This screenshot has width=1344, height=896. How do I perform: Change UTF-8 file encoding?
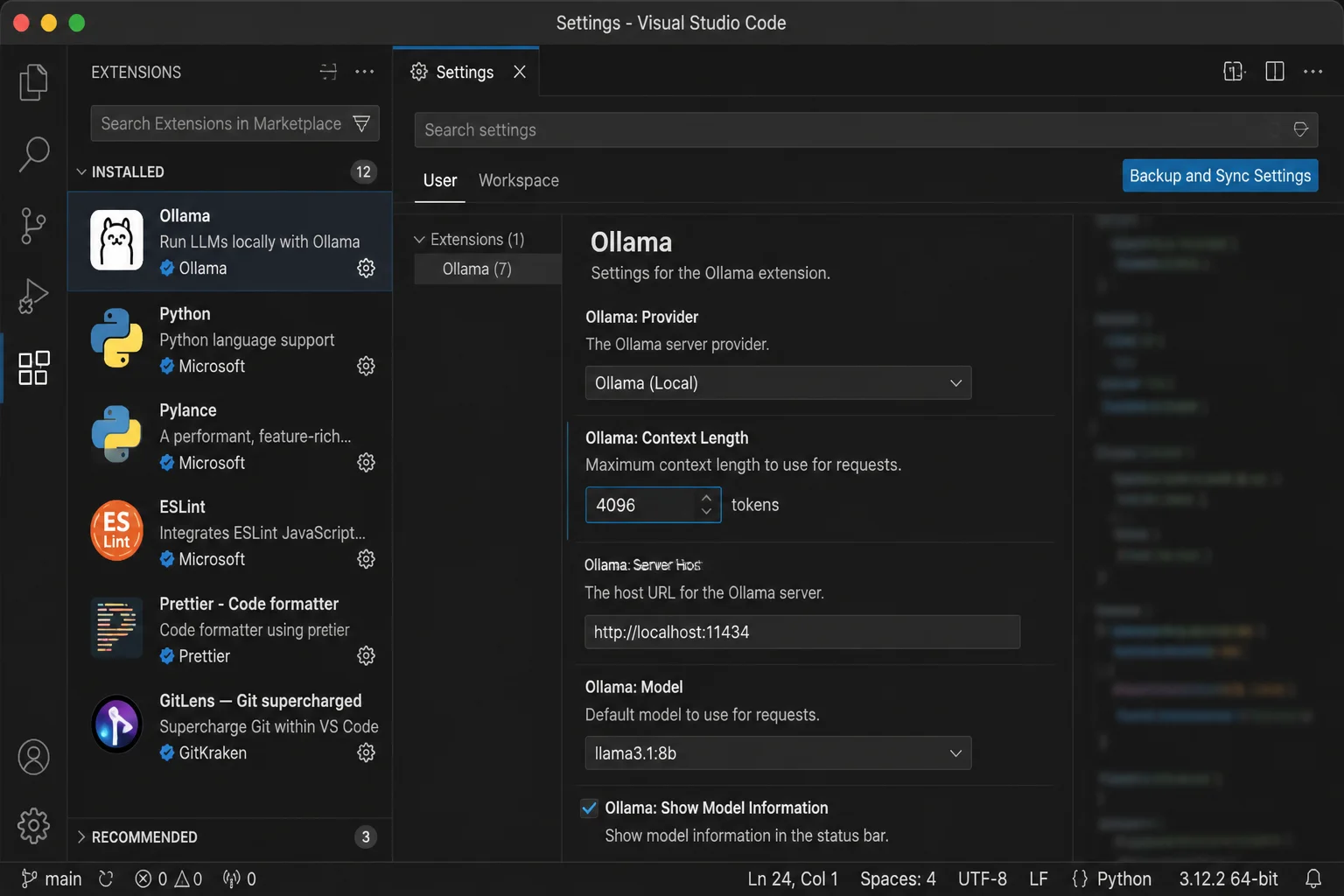983,878
